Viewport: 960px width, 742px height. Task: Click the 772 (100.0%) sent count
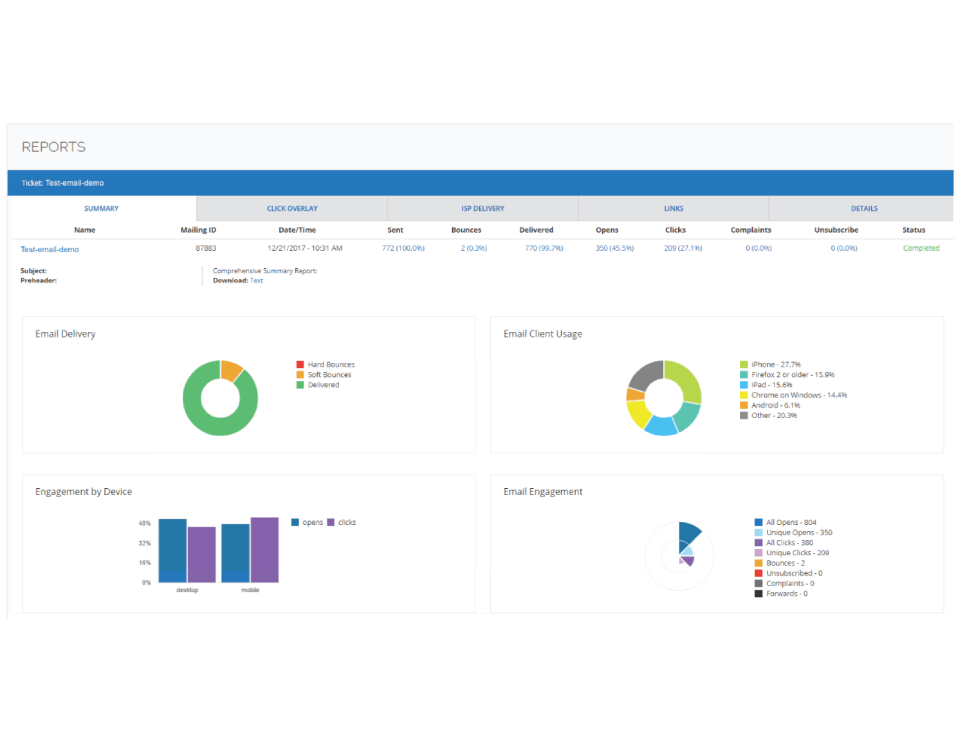[403, 248]
